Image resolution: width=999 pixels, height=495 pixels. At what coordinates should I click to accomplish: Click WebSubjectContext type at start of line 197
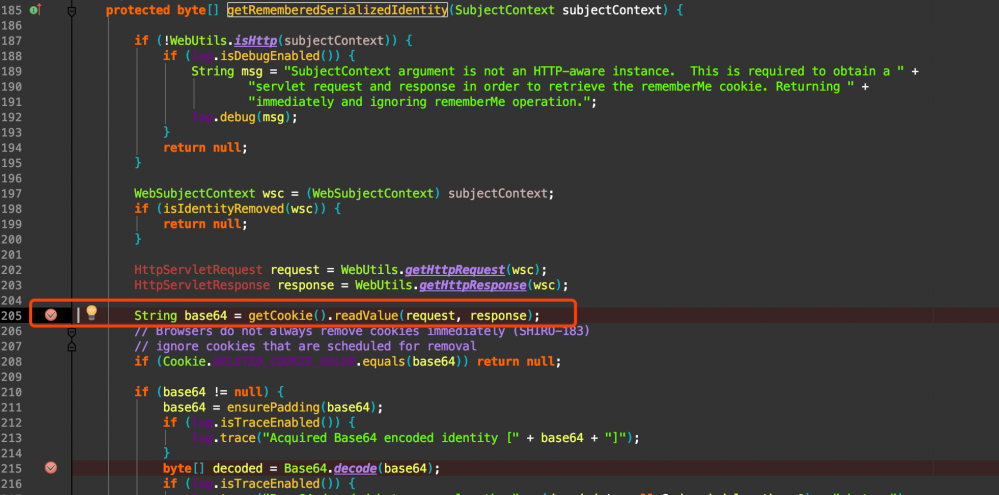tap(195, 193)
